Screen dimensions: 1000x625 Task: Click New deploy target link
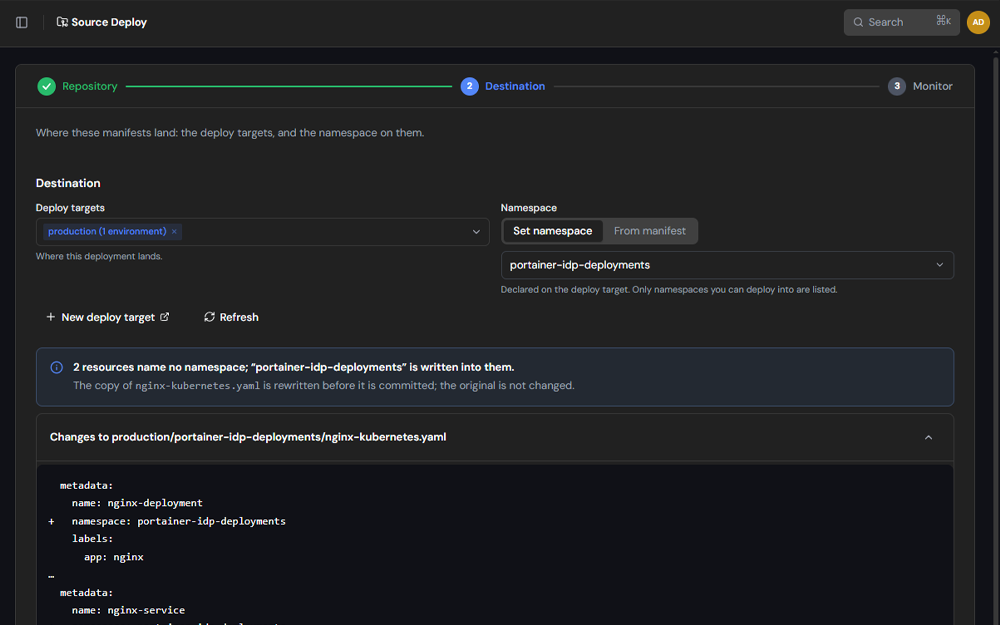108,317
